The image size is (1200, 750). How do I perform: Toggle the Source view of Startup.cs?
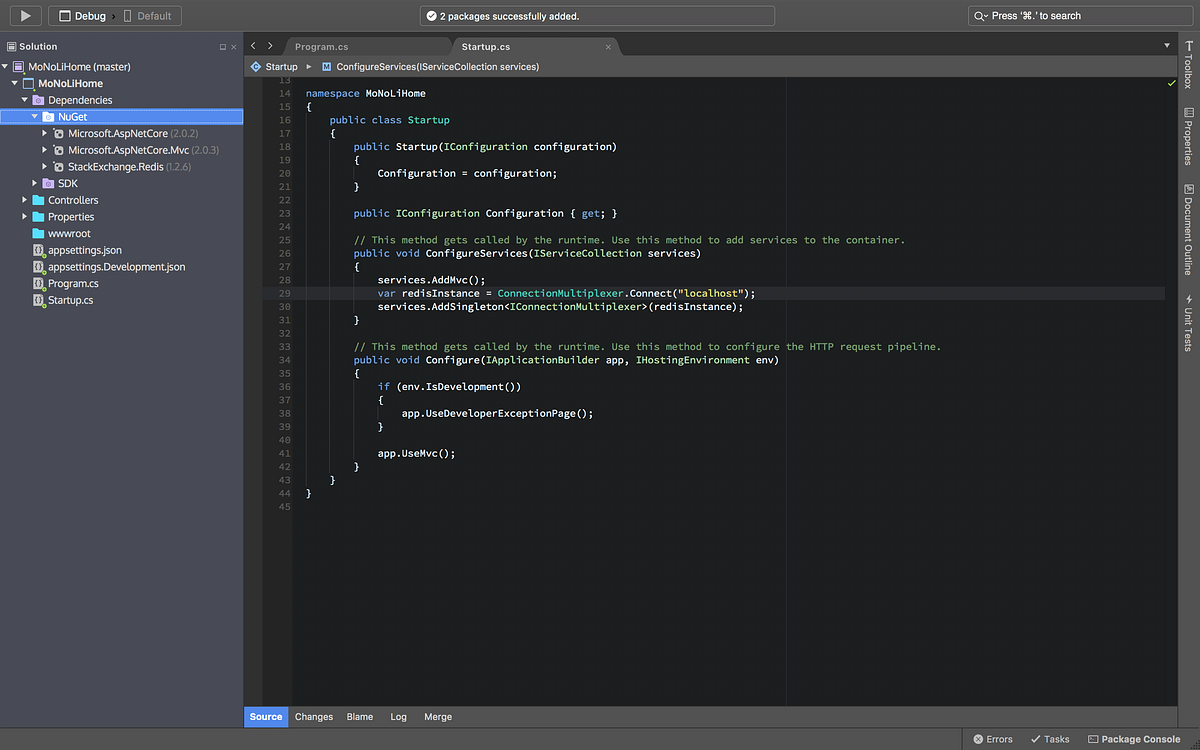[x=265, y=716]
